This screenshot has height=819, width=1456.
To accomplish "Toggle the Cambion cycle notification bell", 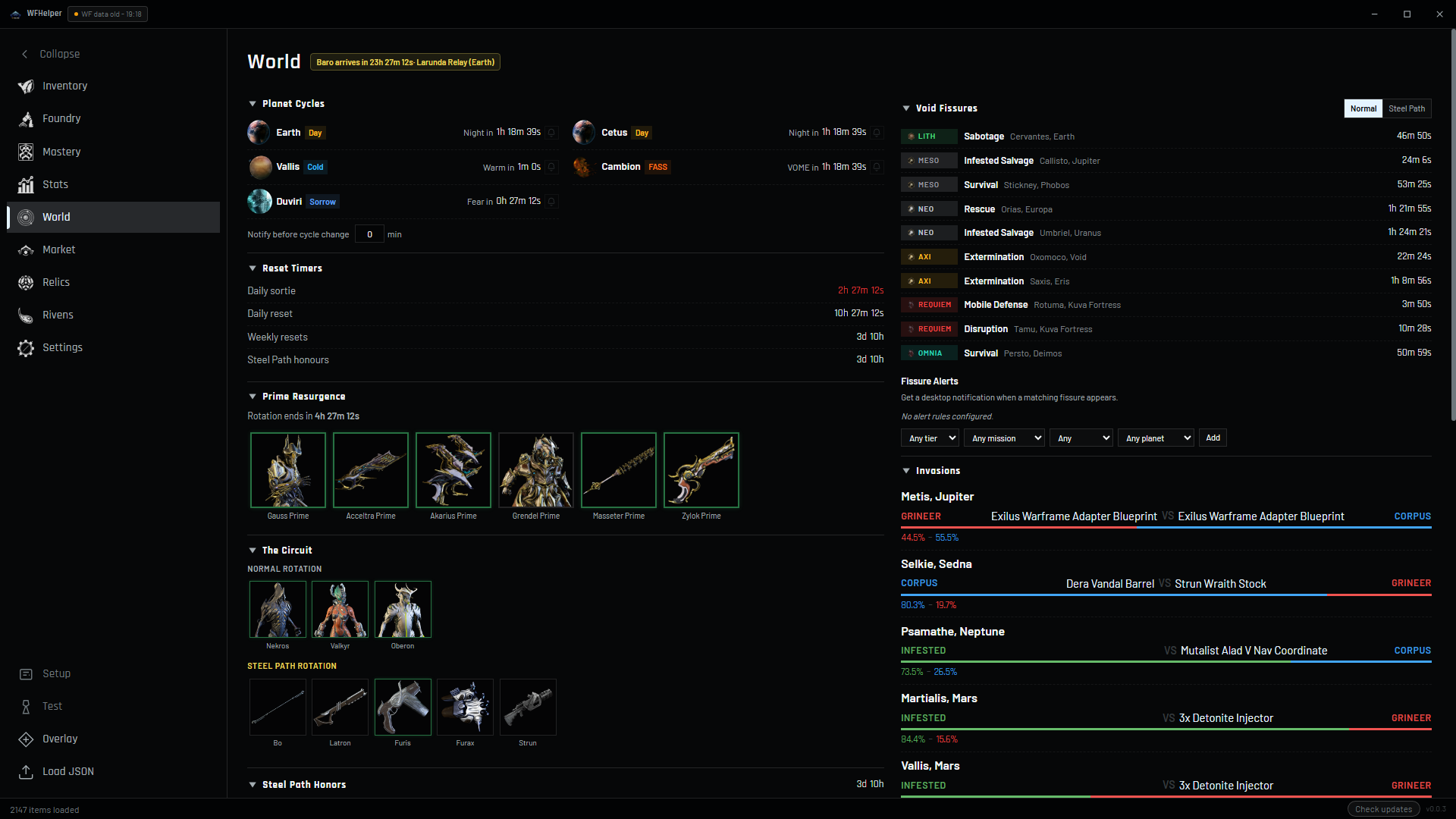I will (877, 167).
